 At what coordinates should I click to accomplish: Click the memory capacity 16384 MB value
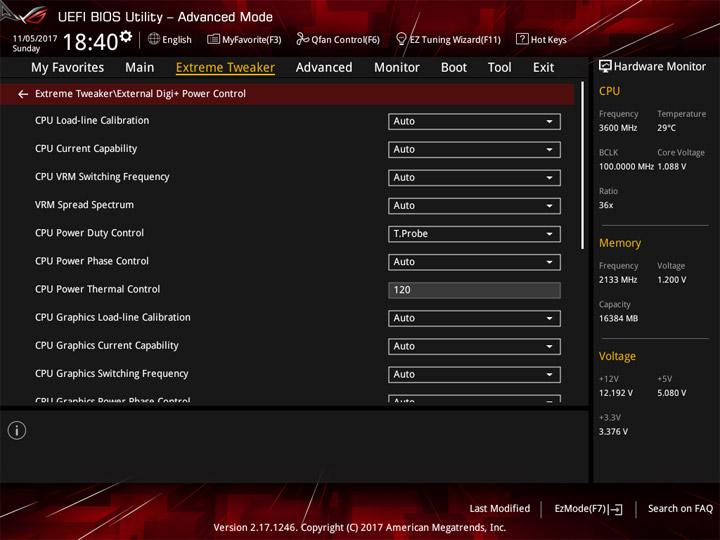point(618,319)
